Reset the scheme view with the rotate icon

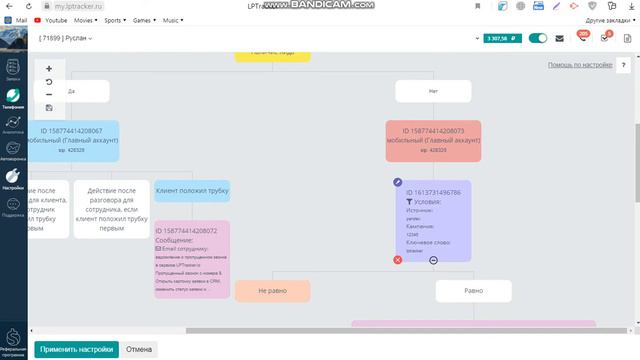[x=49, y=82]
